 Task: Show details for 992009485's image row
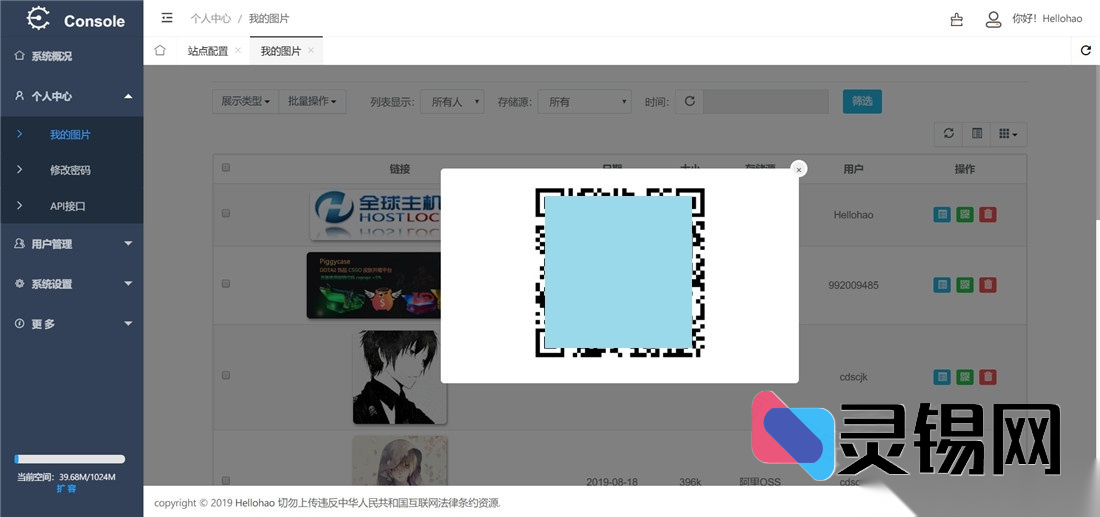[942, 285]
